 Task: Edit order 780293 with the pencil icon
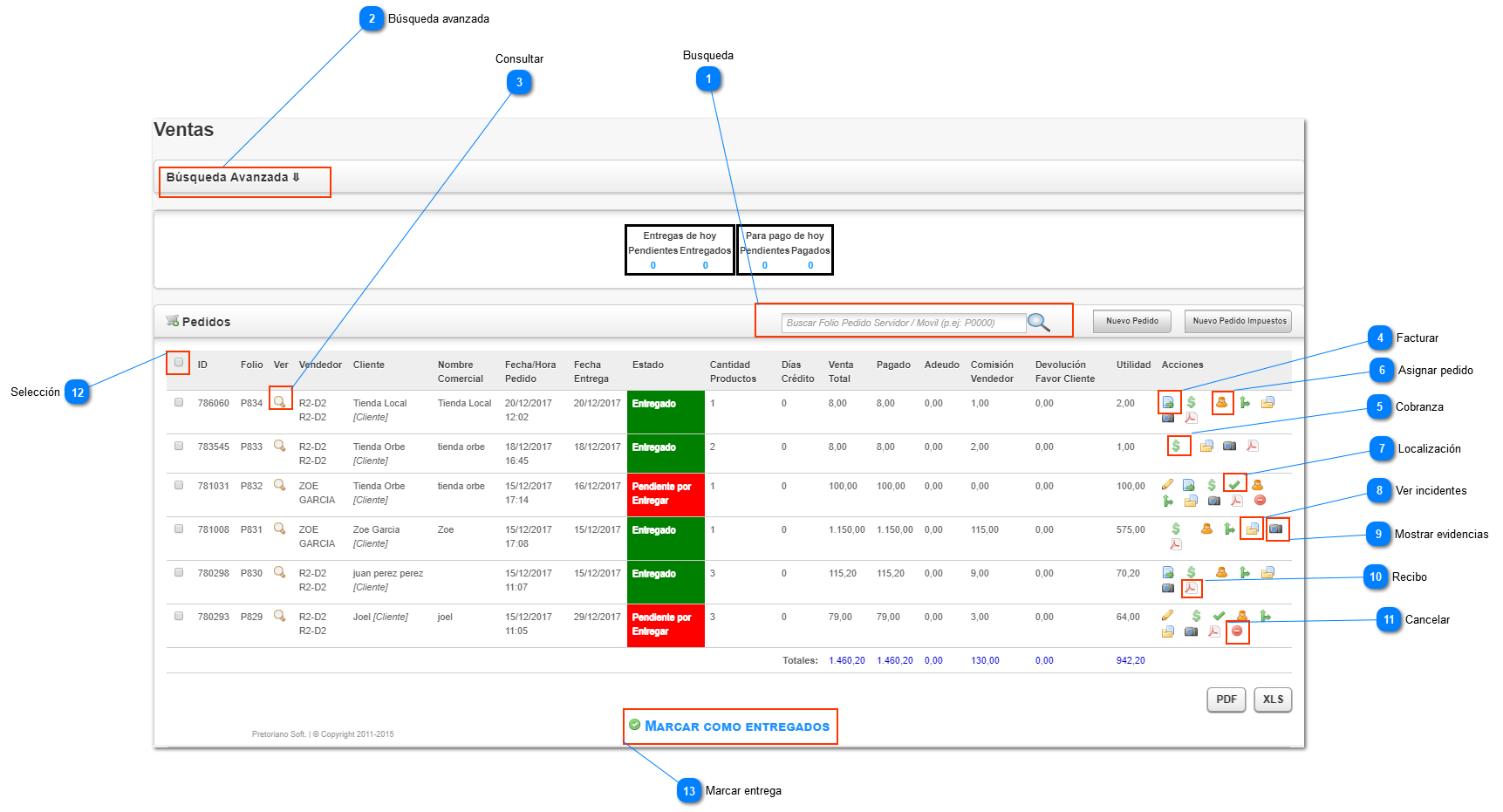(x=1167, y=616)
